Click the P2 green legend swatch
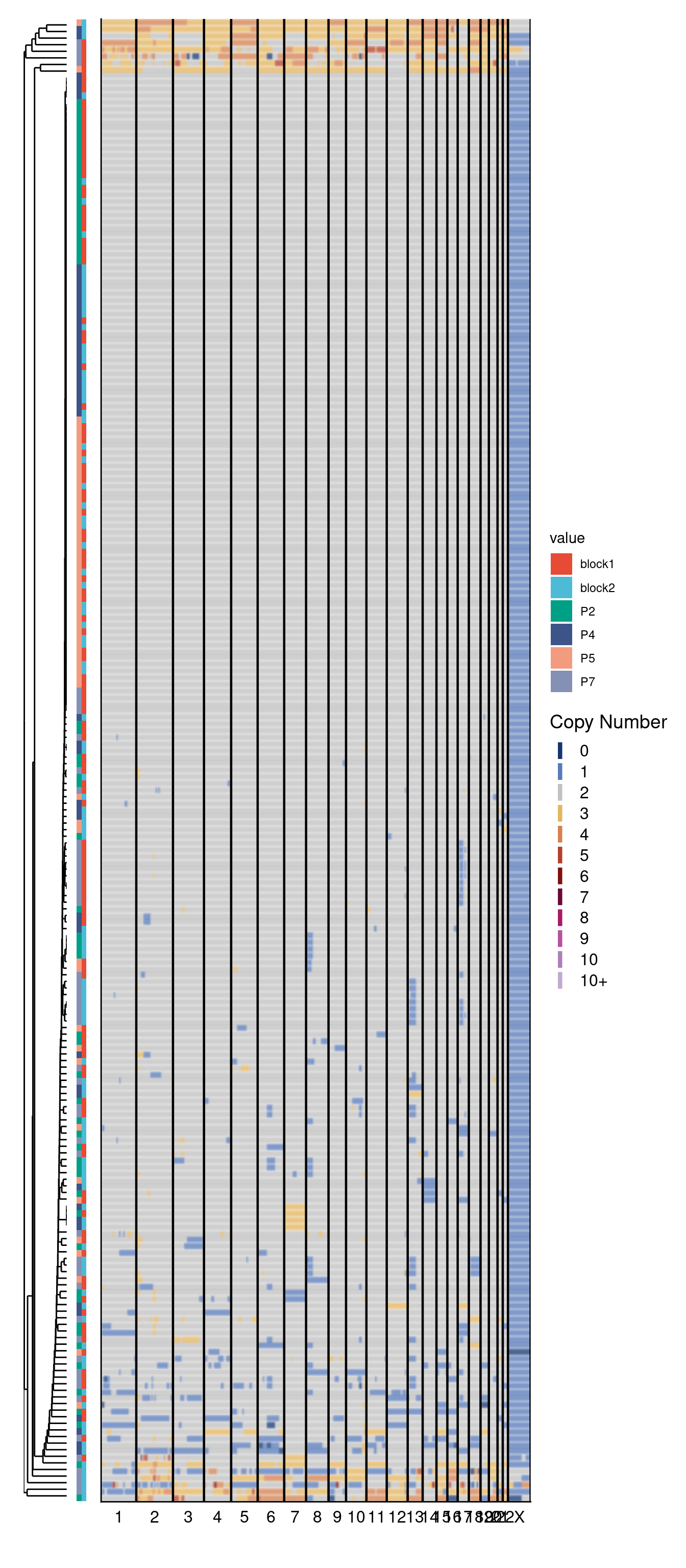 [560, 610]
